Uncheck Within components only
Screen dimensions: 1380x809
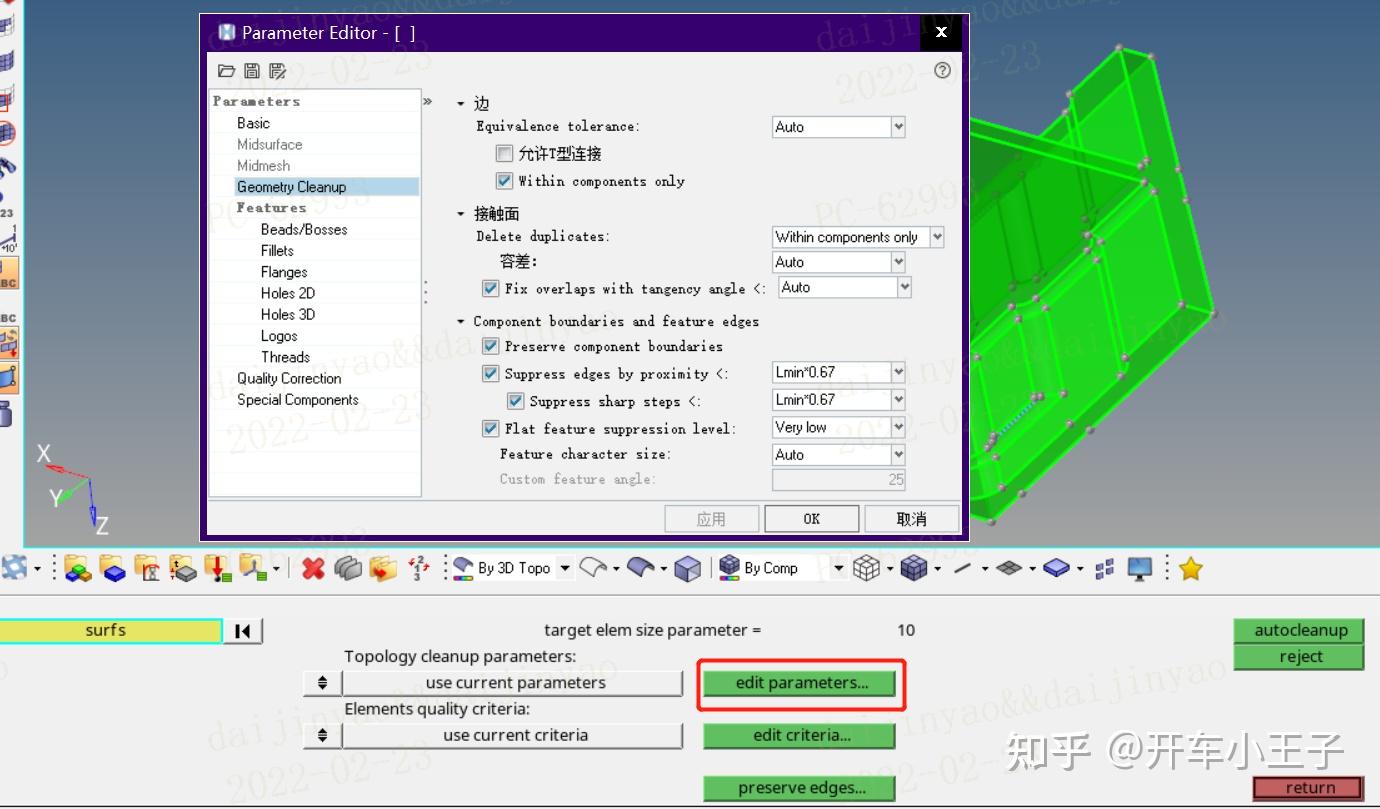coord(504,181)
